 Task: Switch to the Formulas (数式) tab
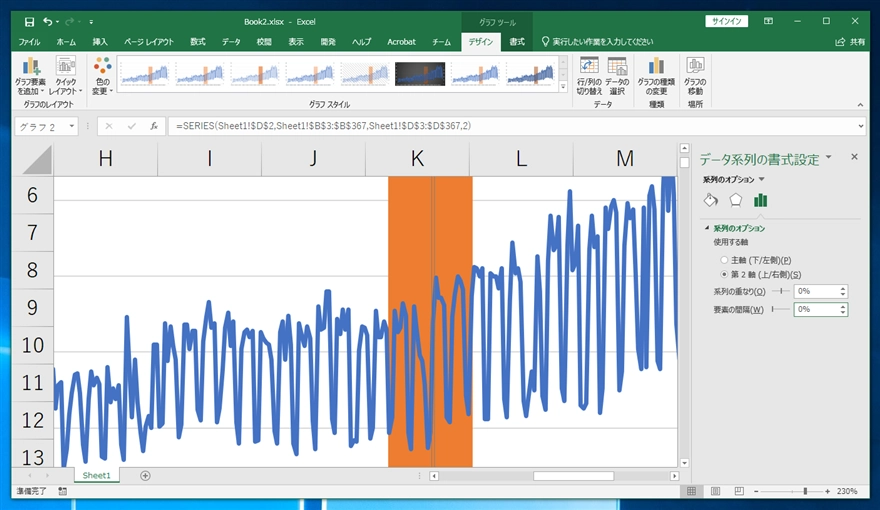[x=198, y=42]
